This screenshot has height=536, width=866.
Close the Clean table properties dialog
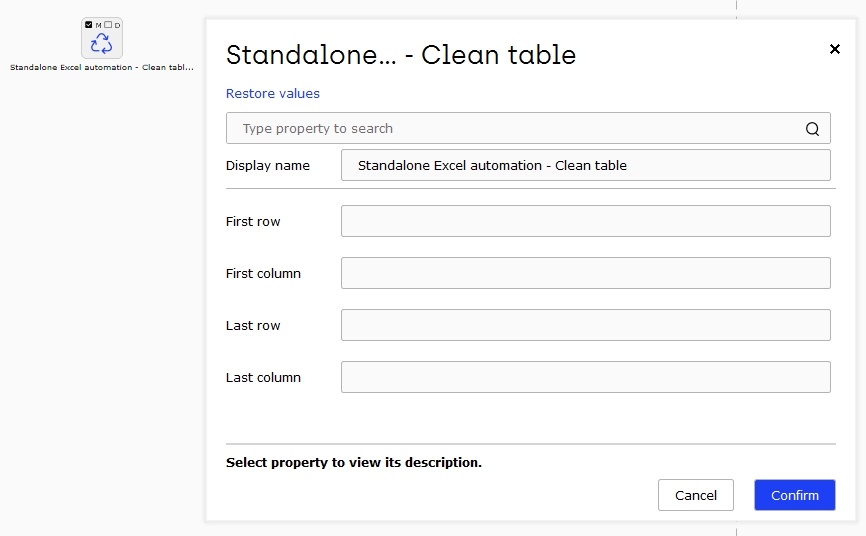tap(835, 49)
